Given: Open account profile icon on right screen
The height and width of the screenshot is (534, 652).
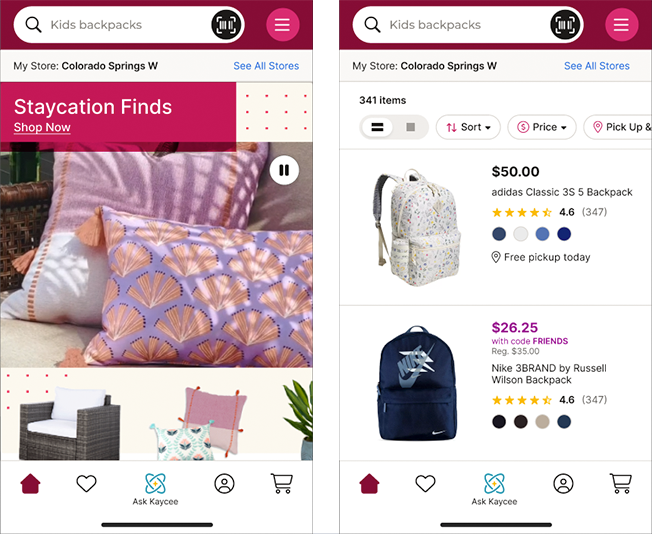Looking at the screenshot, I should point(563,484).
